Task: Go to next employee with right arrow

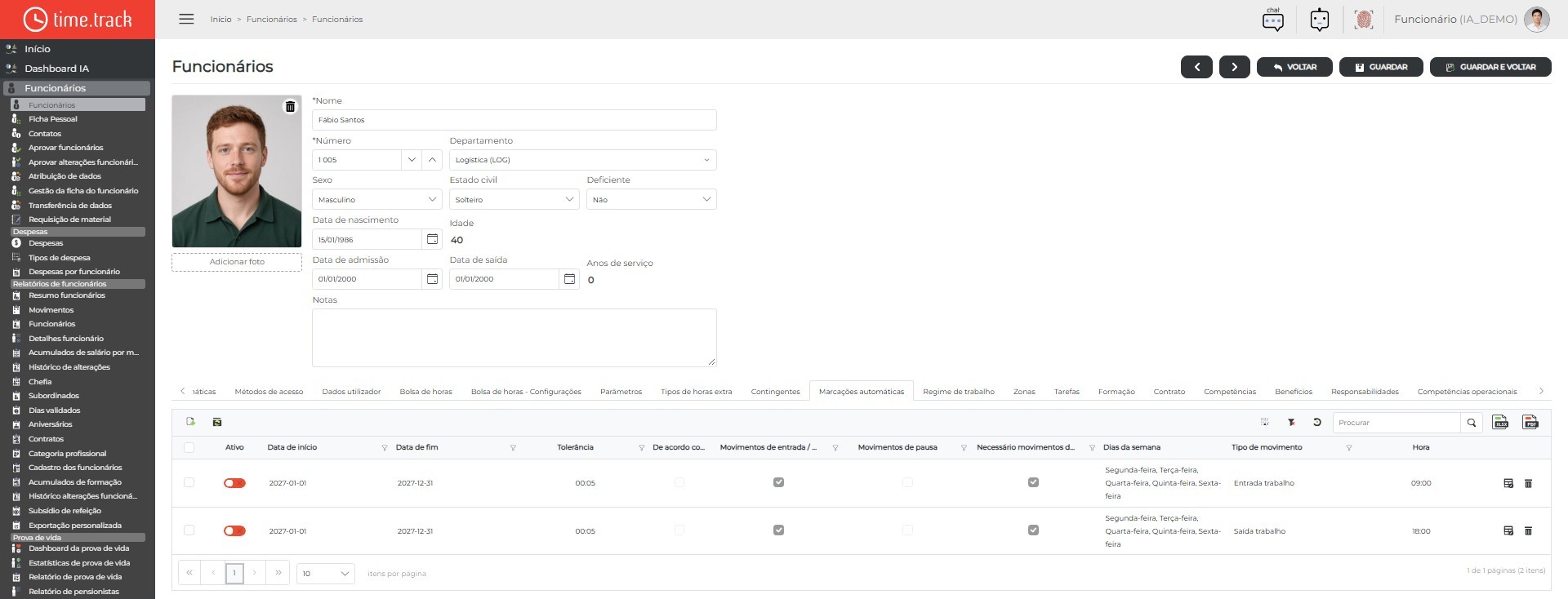Action: coord(1235,67)
